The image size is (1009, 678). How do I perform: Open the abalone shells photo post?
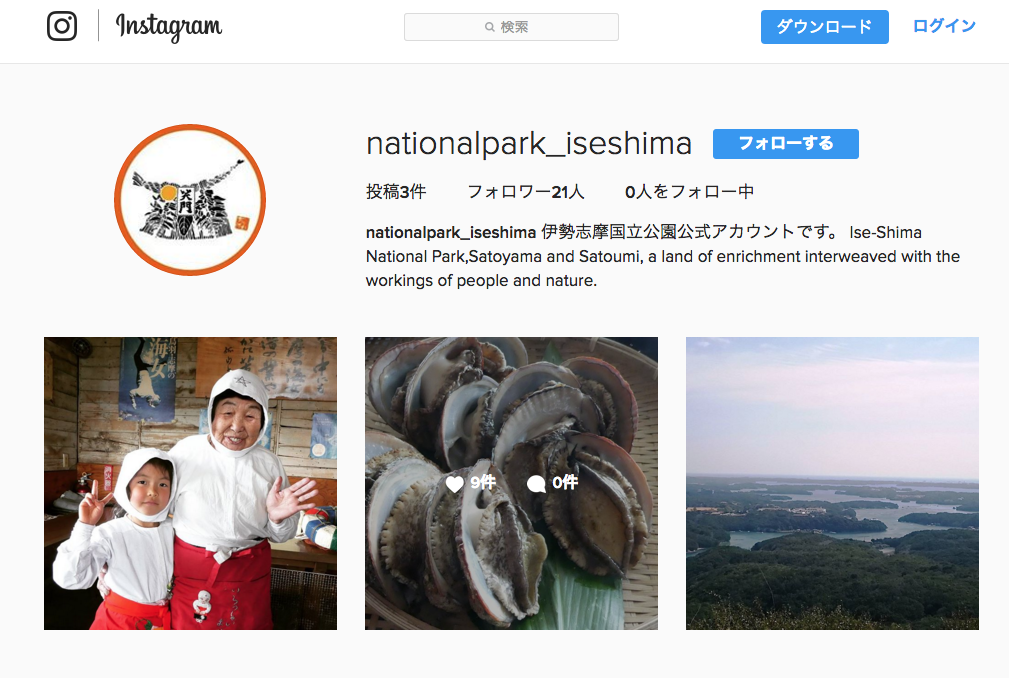coord(512,483)
